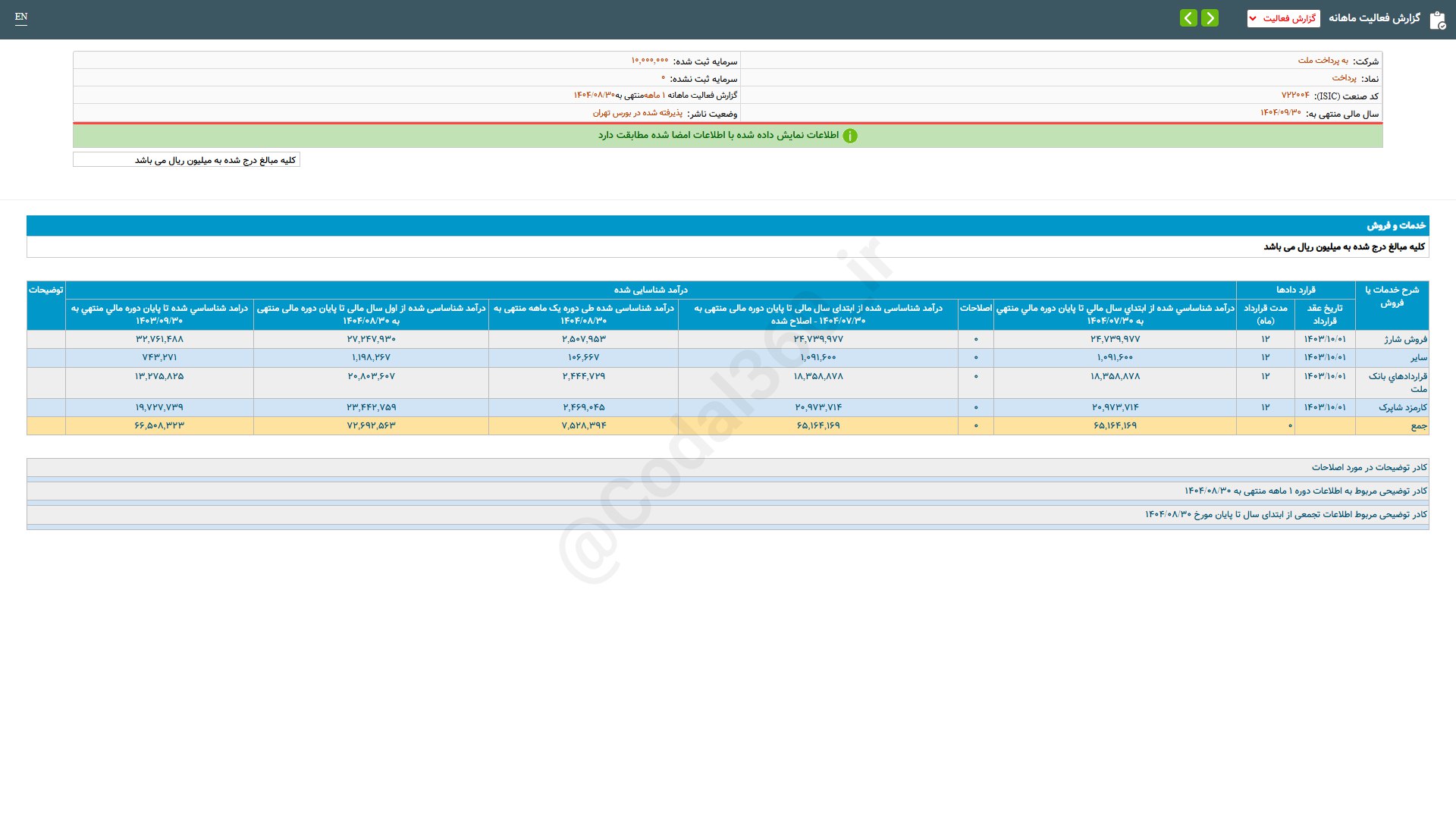1456x819 pixels.
Task: Click the جمع total row label
Action: coord(1418,425)
